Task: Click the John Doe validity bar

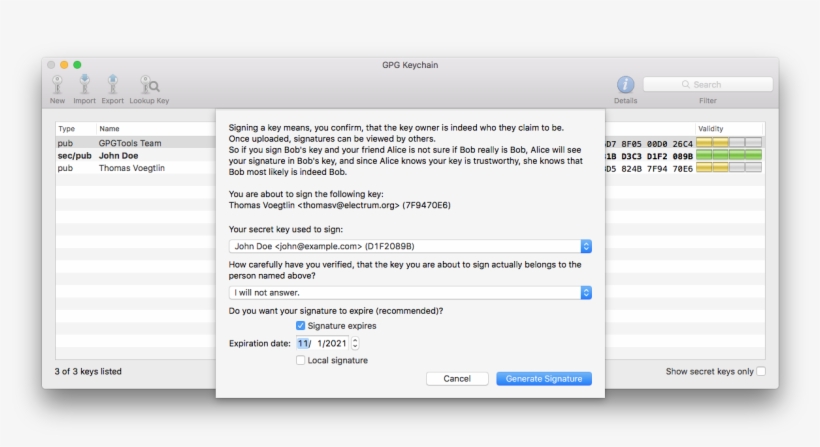Action: pos(728,156)
